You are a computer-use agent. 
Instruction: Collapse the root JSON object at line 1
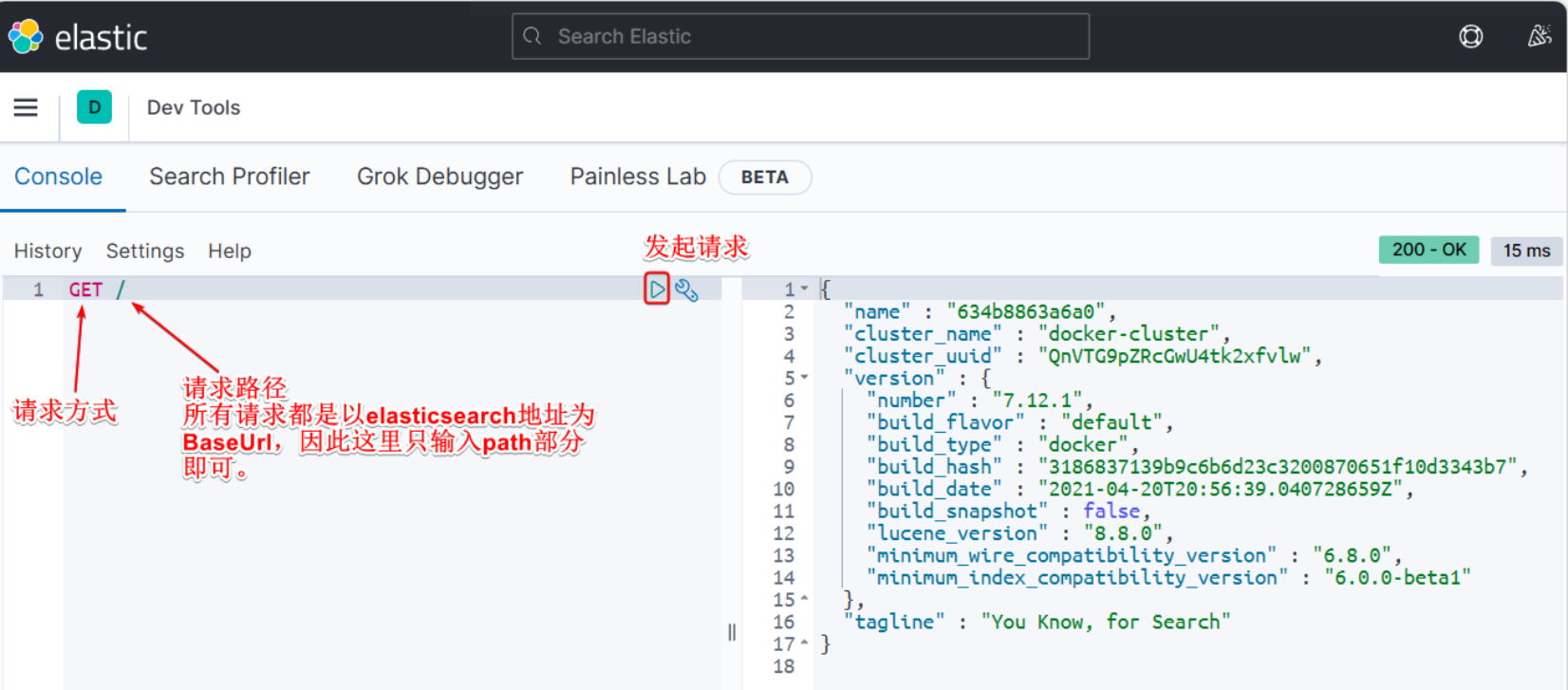pos(805,289)
